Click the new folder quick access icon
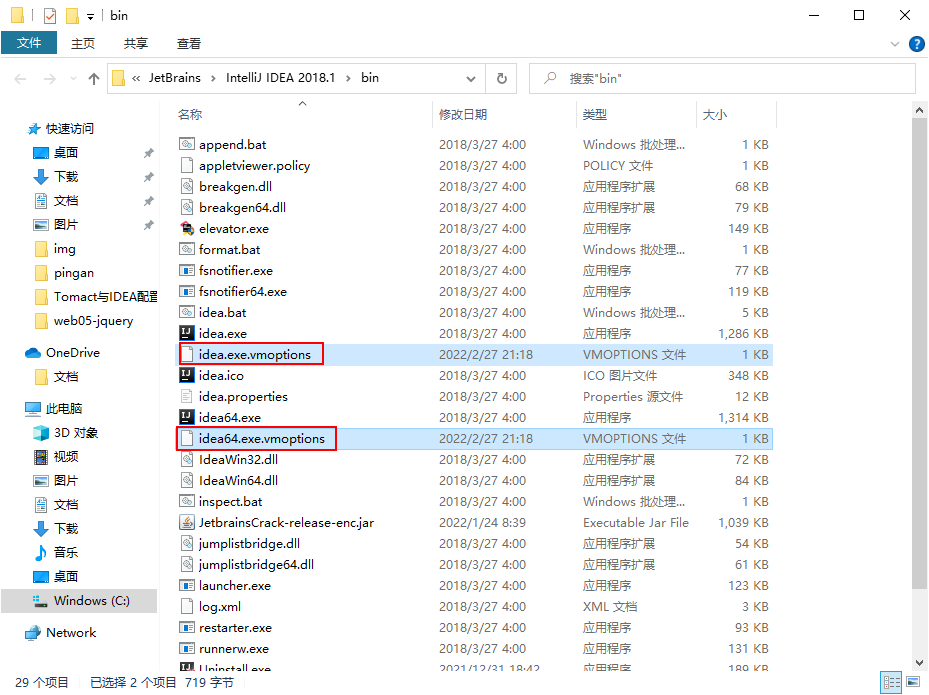 (72, 15)
